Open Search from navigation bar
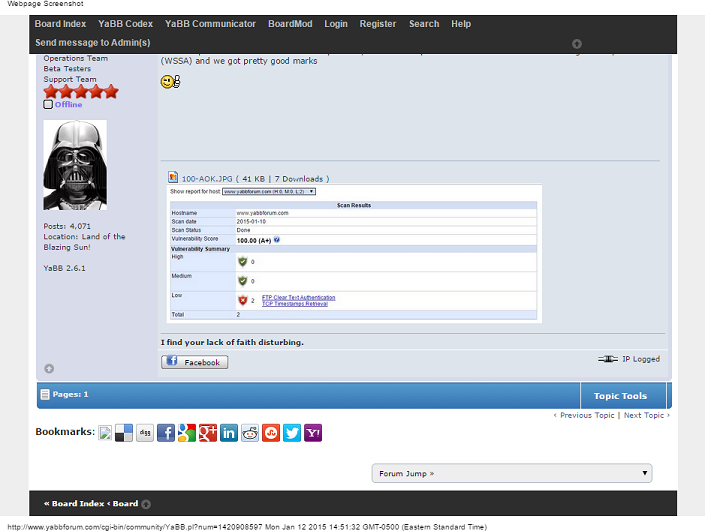 pyautogui.click(x=424, y=24)
